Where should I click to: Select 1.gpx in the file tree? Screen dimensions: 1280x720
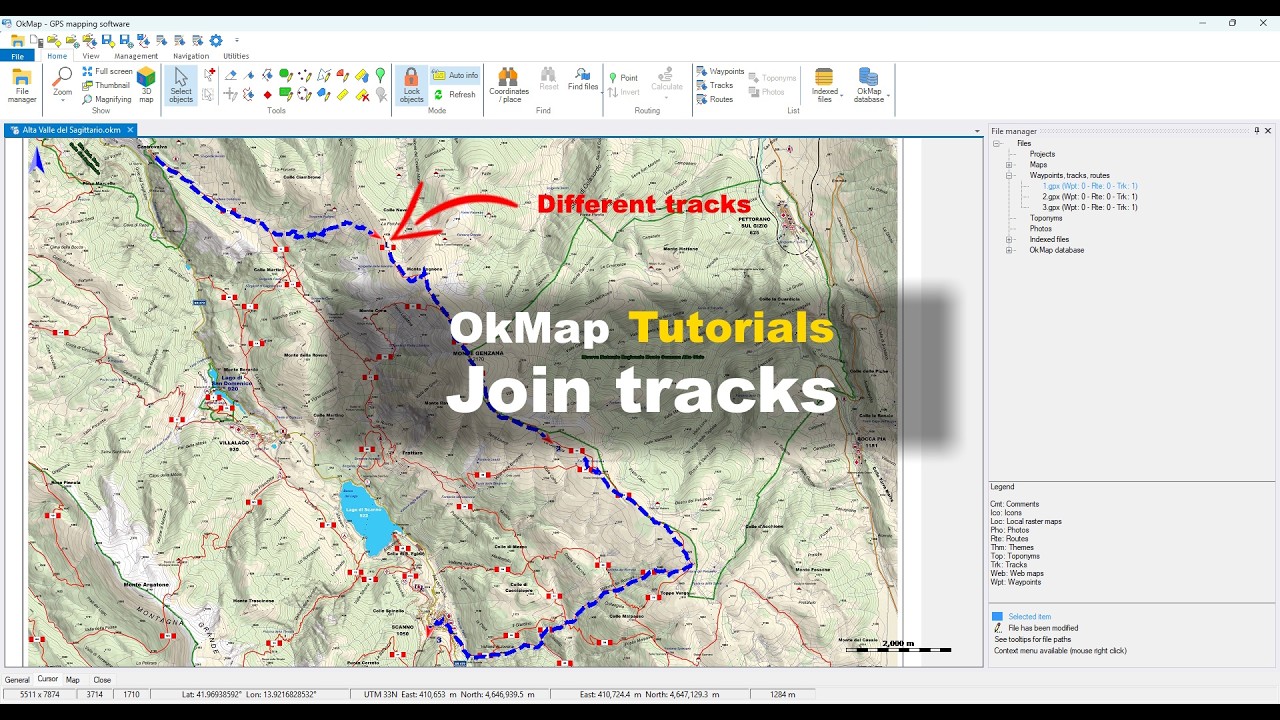point(1090,186)
